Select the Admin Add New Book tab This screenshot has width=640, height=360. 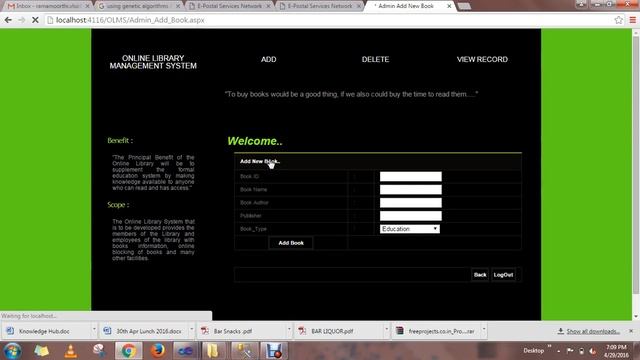coord(408,6)
